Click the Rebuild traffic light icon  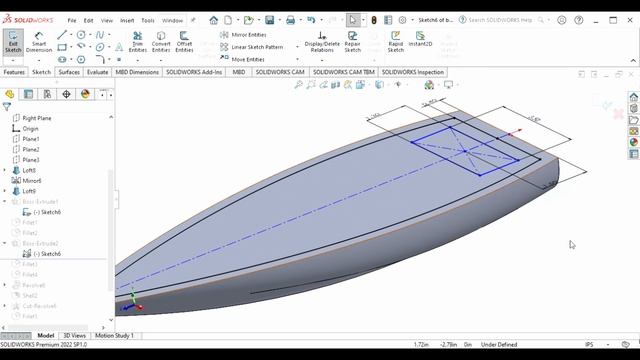(374, 20)
